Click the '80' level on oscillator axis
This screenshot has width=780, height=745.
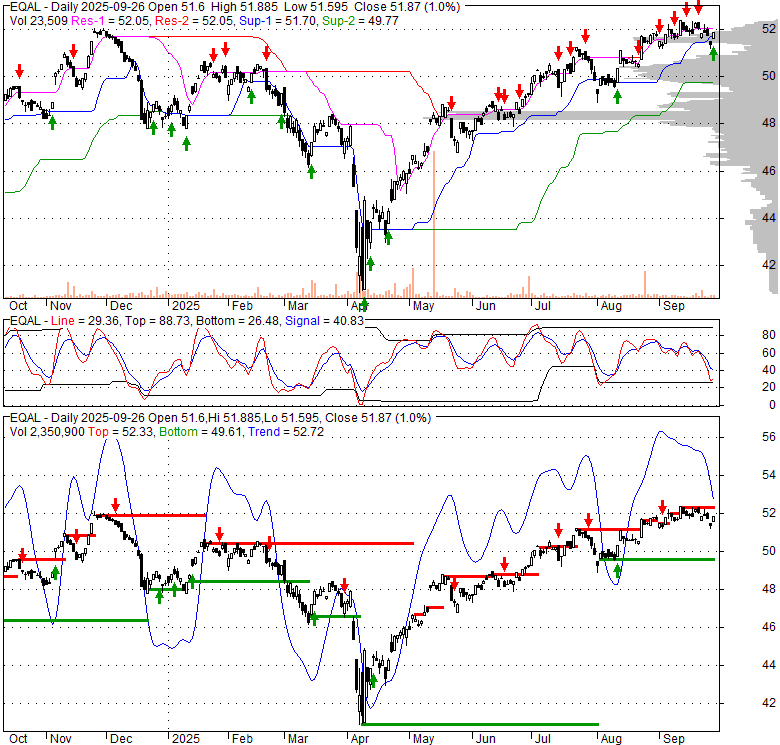(x=769, y=335)
